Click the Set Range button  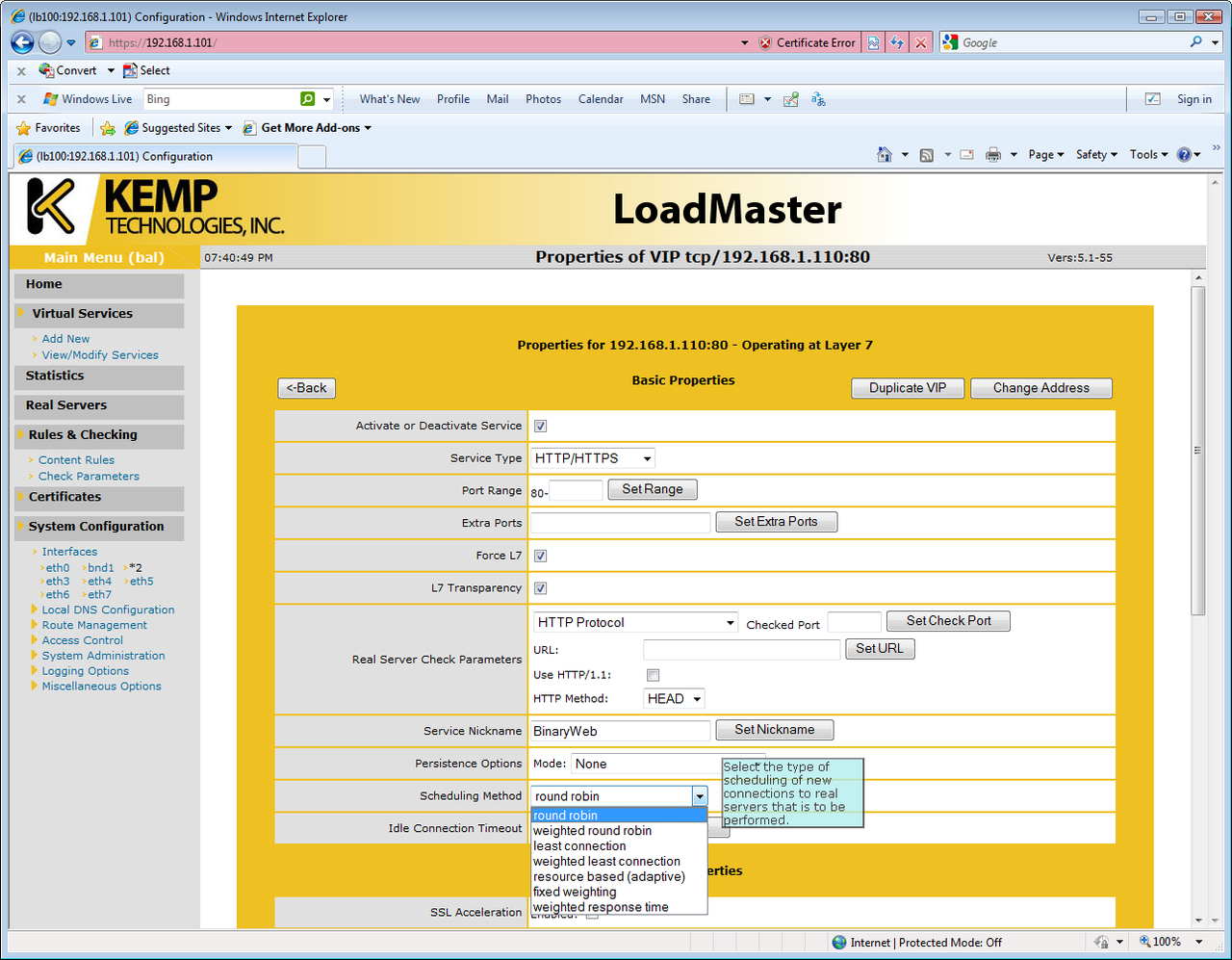(x=653, y=489)
